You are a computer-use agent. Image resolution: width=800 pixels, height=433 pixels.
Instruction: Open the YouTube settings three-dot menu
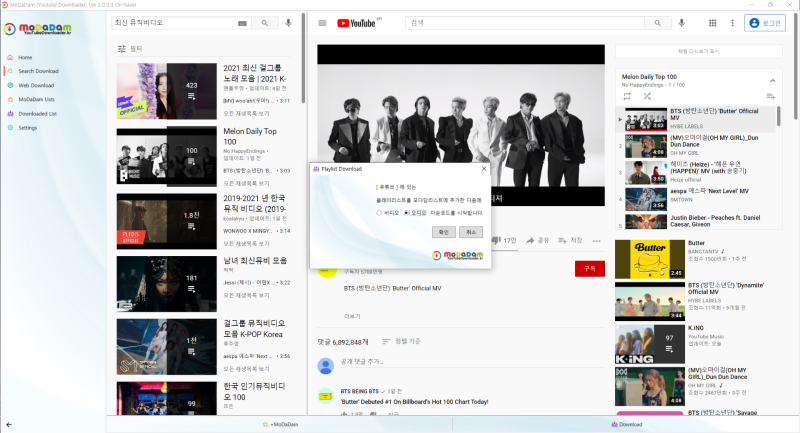tap(733, 23)
